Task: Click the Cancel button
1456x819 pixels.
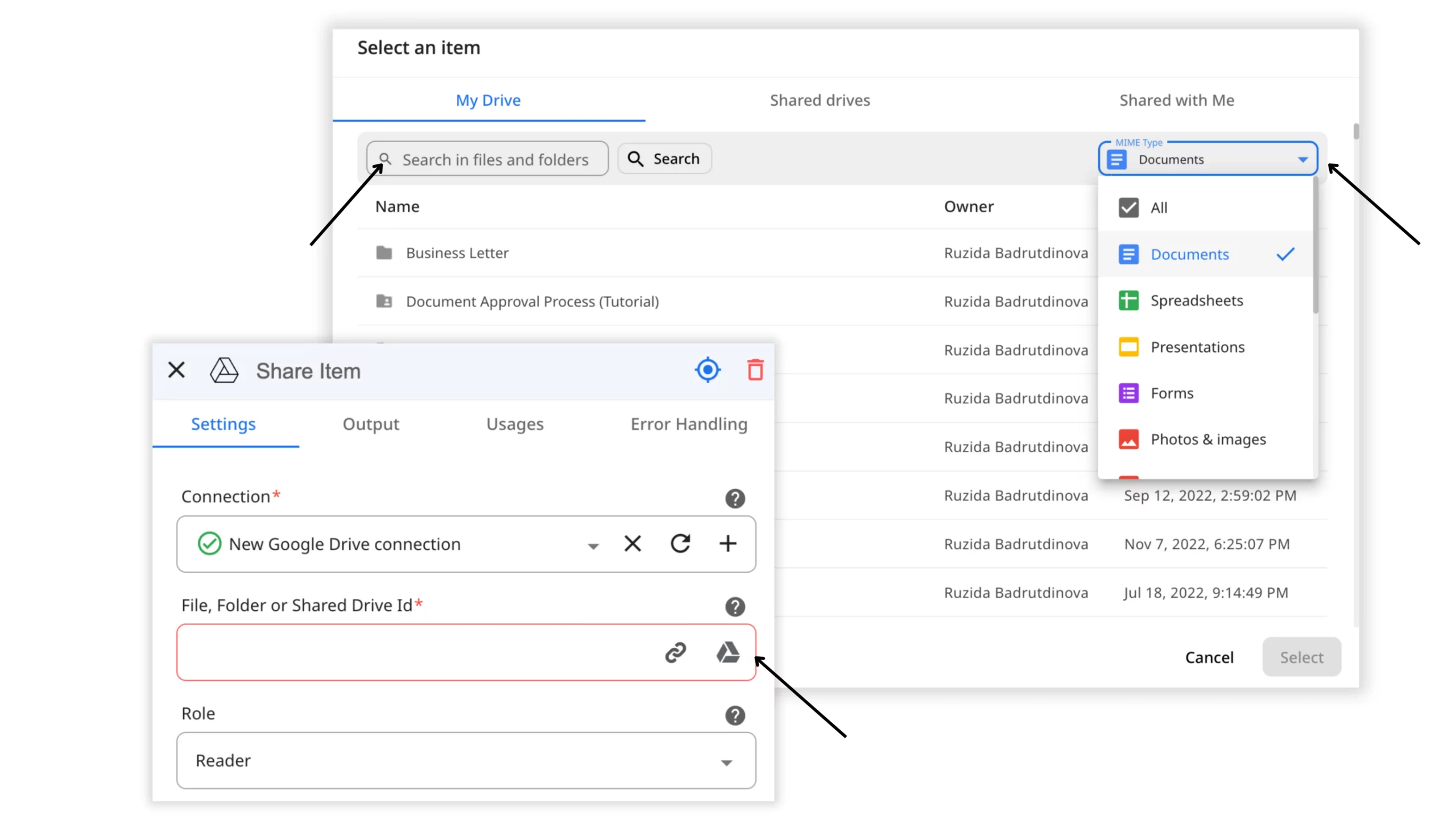Action: (1209, 657)
